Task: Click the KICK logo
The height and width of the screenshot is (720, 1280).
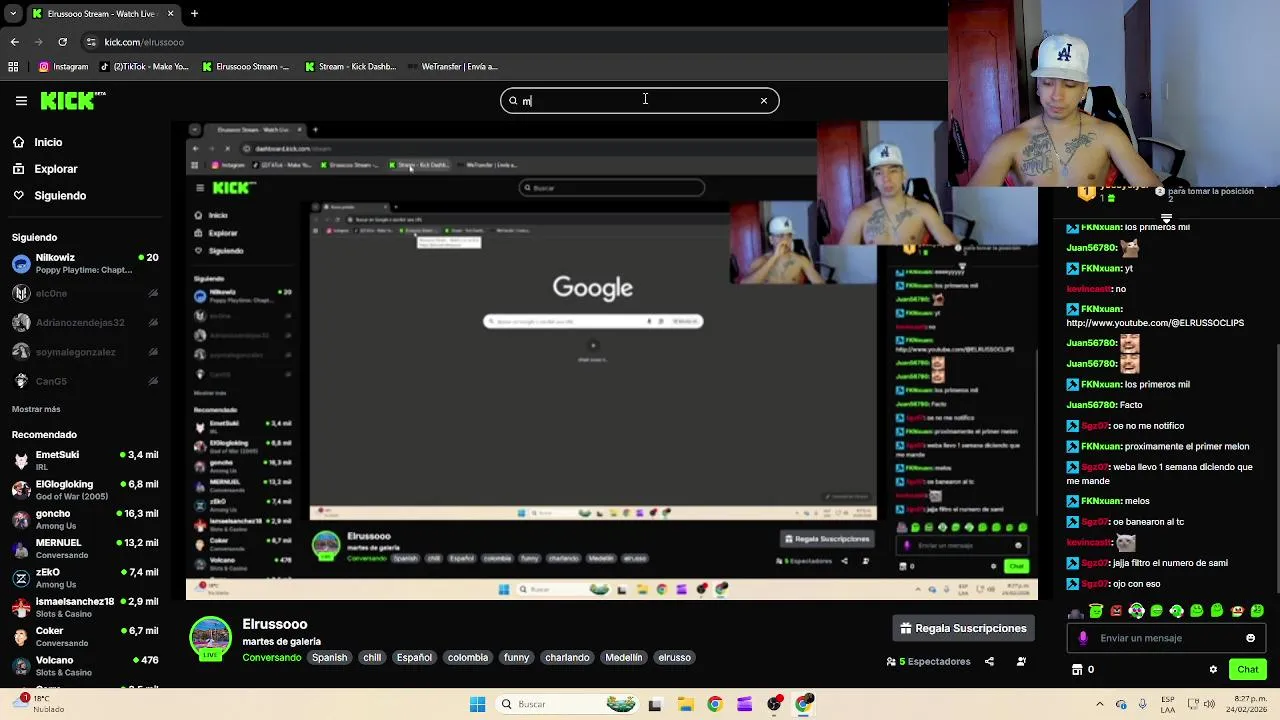Action: (x=72, y=100)
